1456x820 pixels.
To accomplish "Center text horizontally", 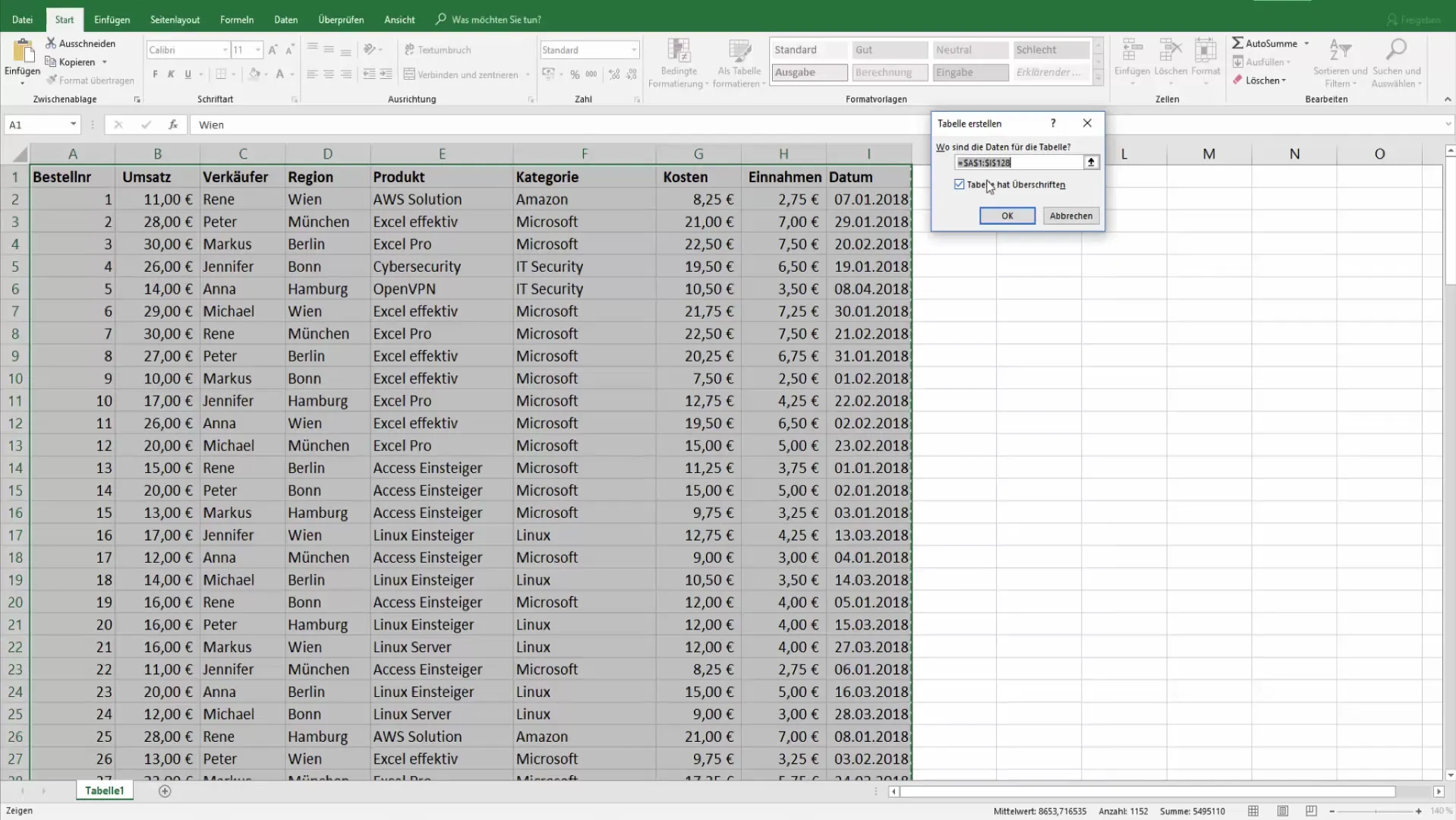I will [329, 74].
